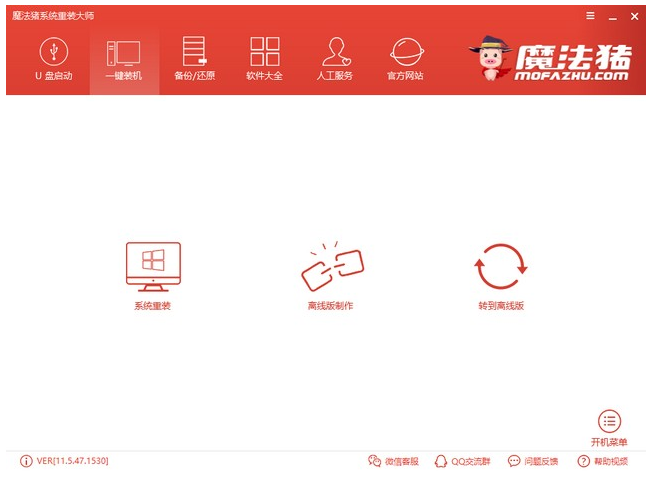The height and width of the screenshot is (496, 655).
Task: Click the 问题反馈 link
Action: [x=533, y=461]
